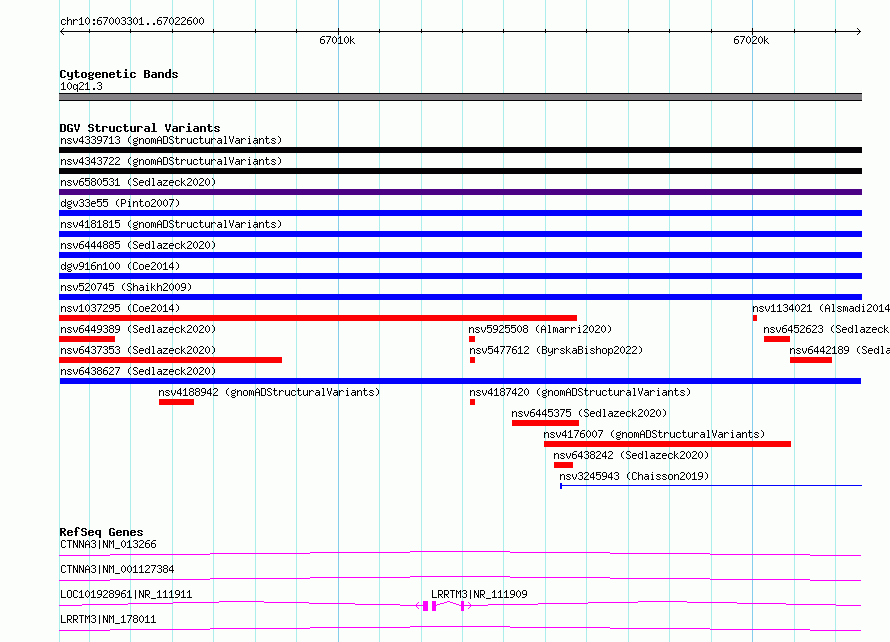Open variant nsv6444885 (Sedlazeck2020)
The image size is (890, 642).
tap(138, 245)
